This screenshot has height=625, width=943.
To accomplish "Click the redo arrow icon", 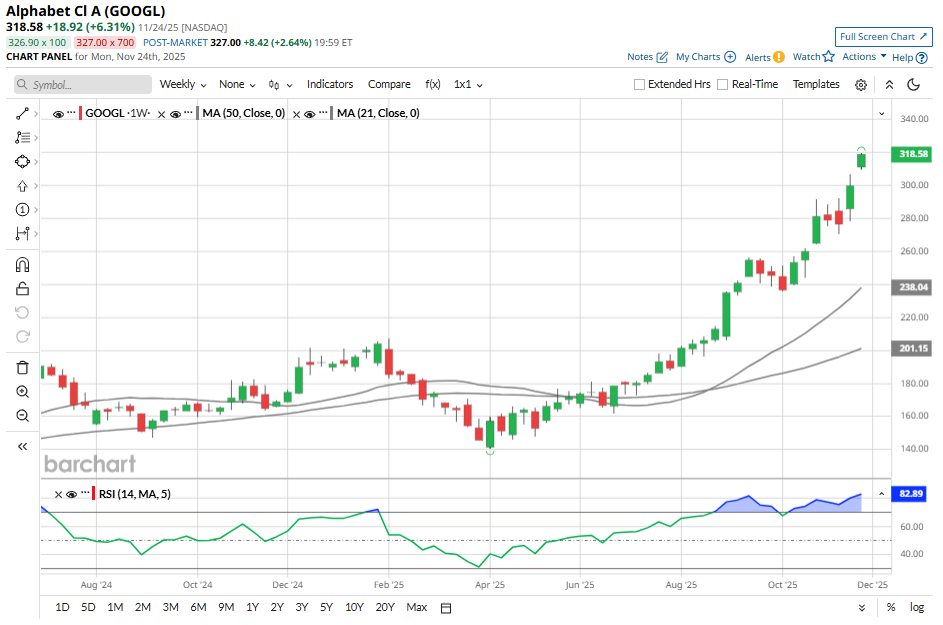I will [22, 337].
